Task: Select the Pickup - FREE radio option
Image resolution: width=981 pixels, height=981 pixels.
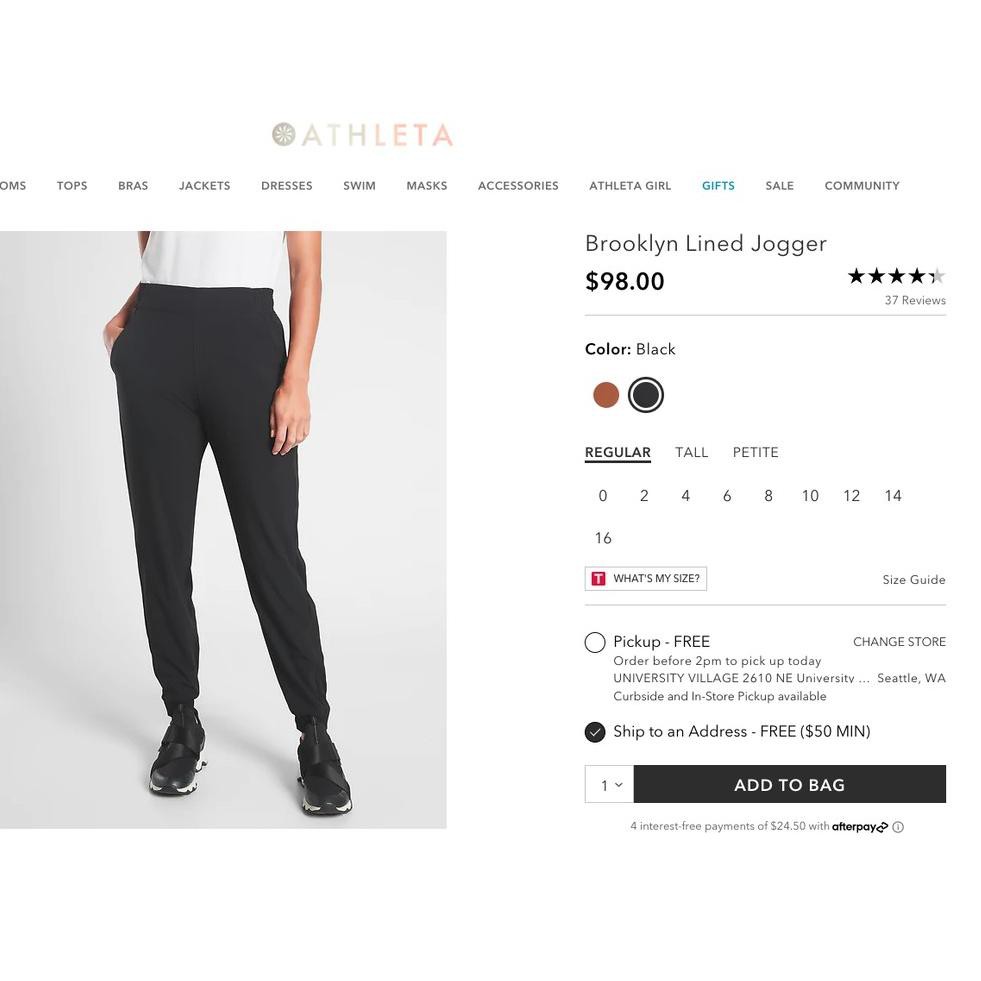Action: coord(594,643)
